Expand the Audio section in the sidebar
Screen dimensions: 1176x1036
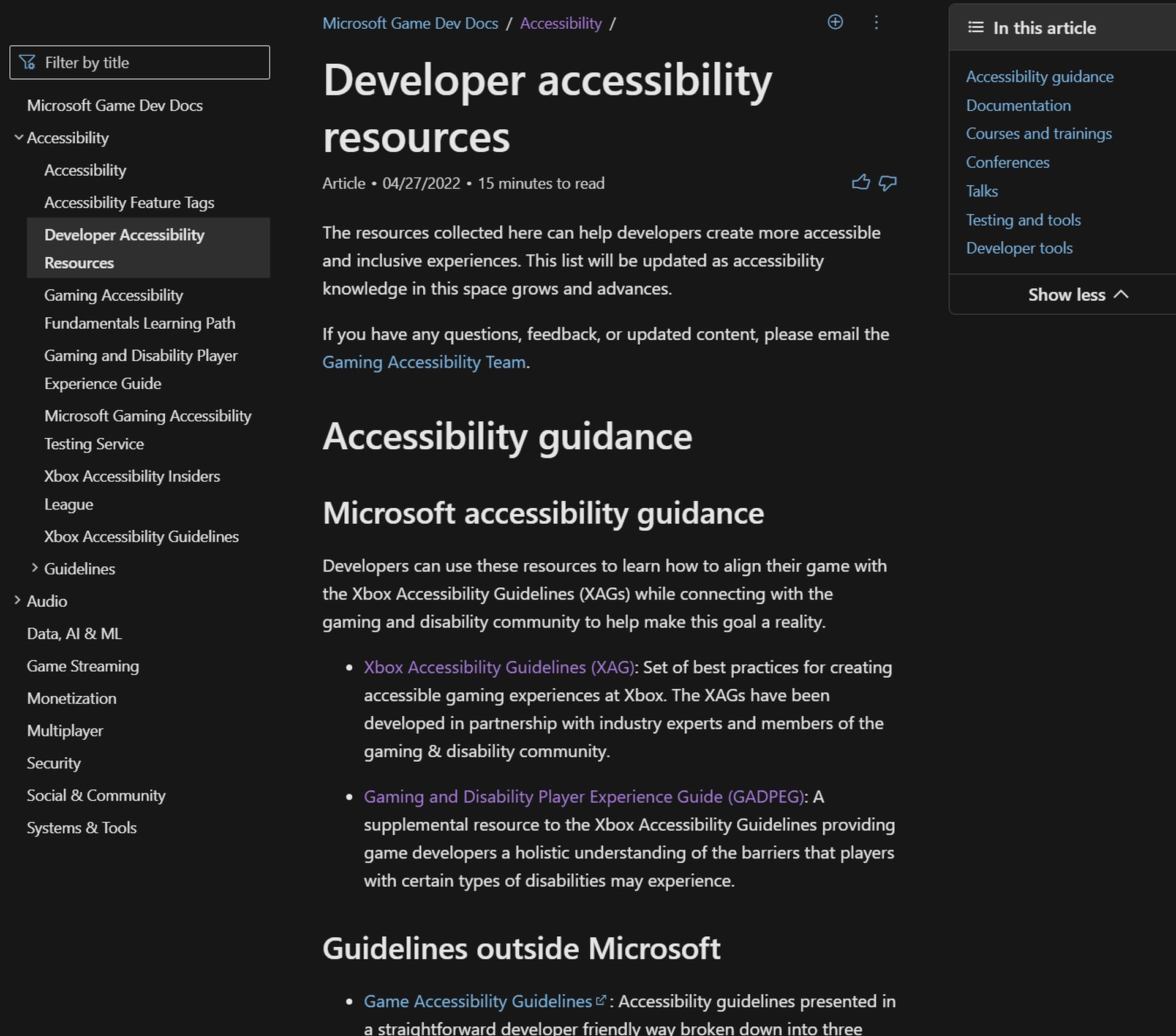pyautogui.click(x=17, y=601)
